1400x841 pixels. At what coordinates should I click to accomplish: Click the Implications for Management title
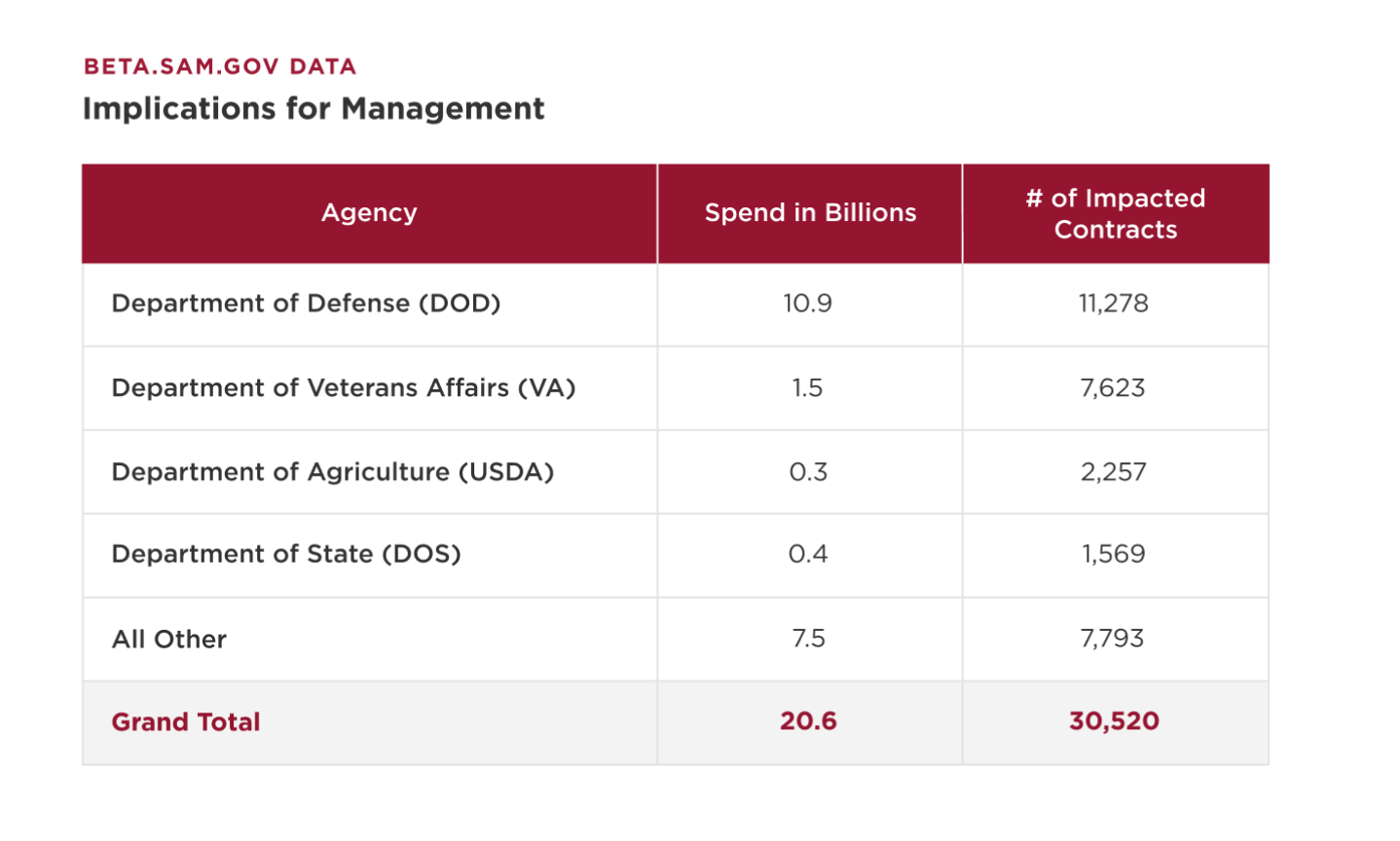313,108
